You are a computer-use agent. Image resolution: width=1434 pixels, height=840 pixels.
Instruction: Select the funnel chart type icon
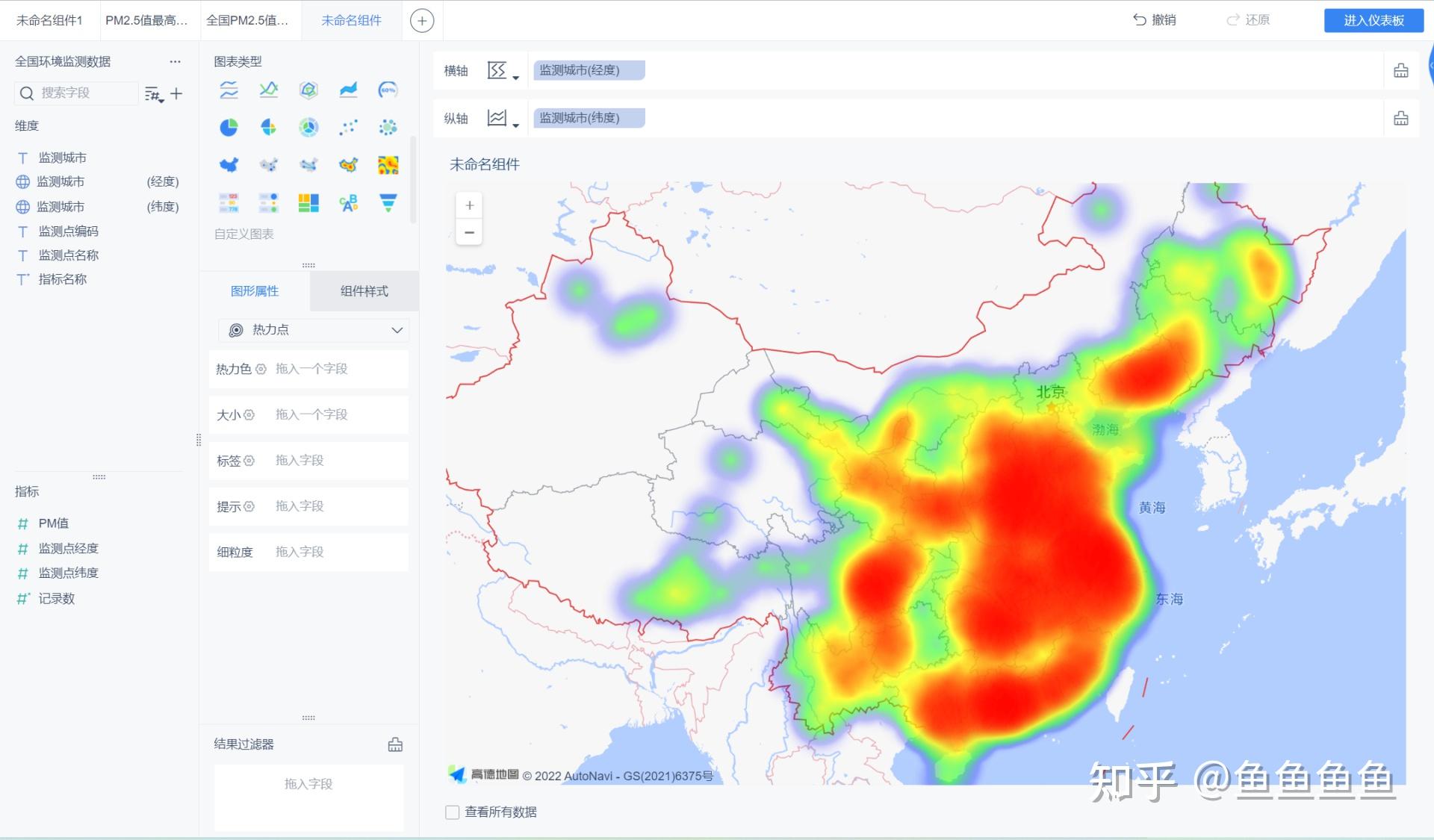coord(388,202)
